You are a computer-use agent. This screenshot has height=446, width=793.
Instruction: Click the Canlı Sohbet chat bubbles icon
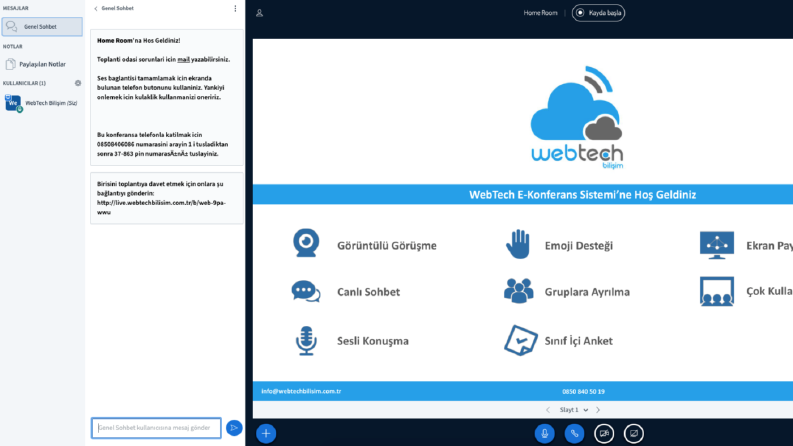click(x=305, y=292)
